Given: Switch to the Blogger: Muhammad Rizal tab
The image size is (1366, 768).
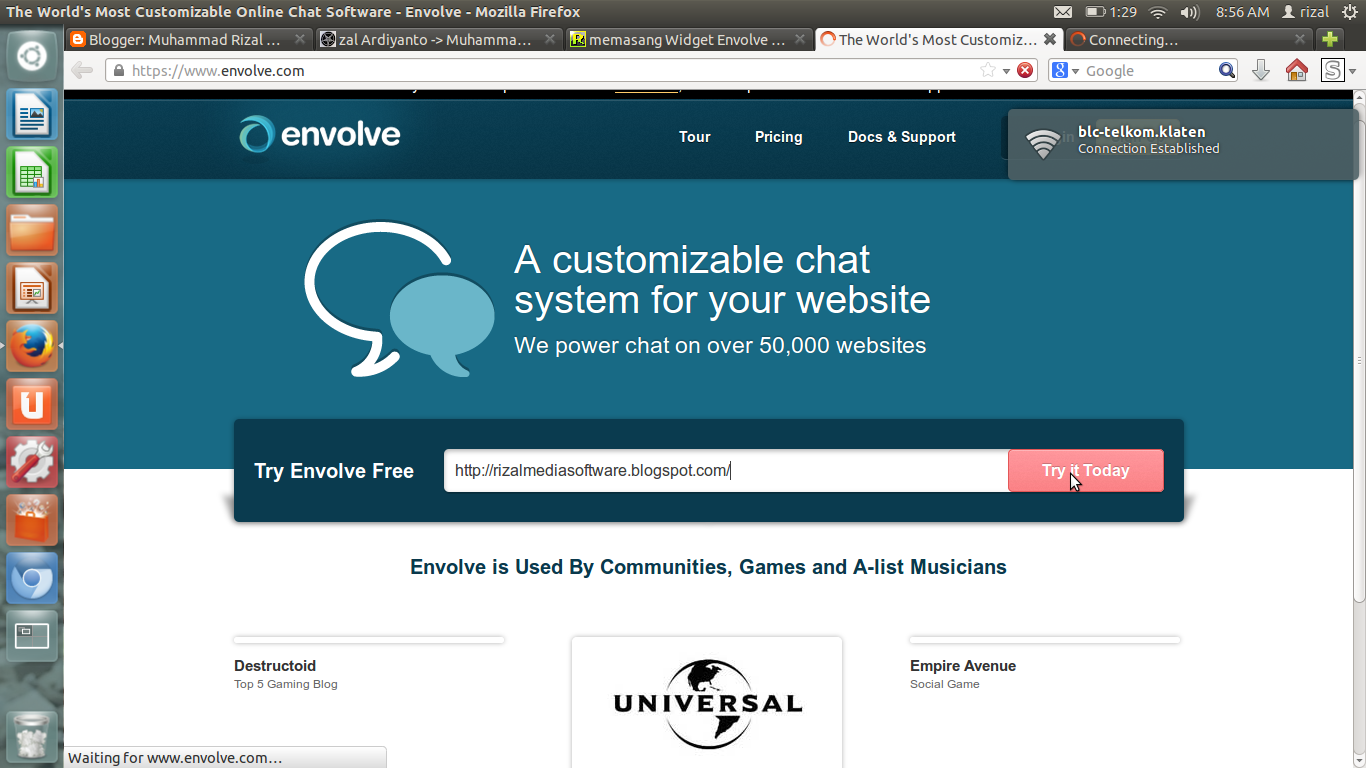Looking at the screenshot, I should pos(190,40).
